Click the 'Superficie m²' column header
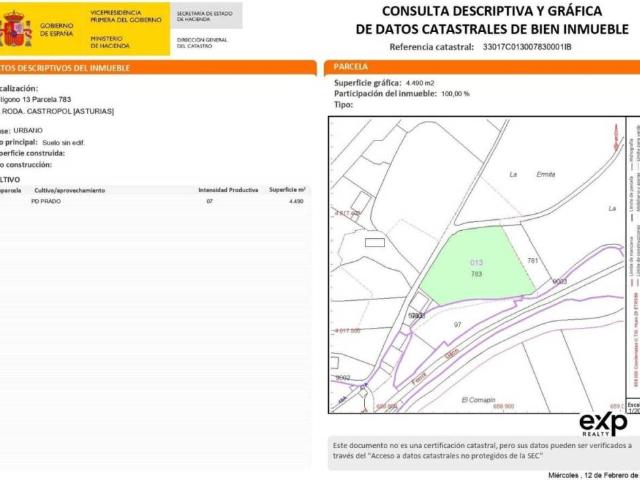Screen dimensions: 640x480 287,189
